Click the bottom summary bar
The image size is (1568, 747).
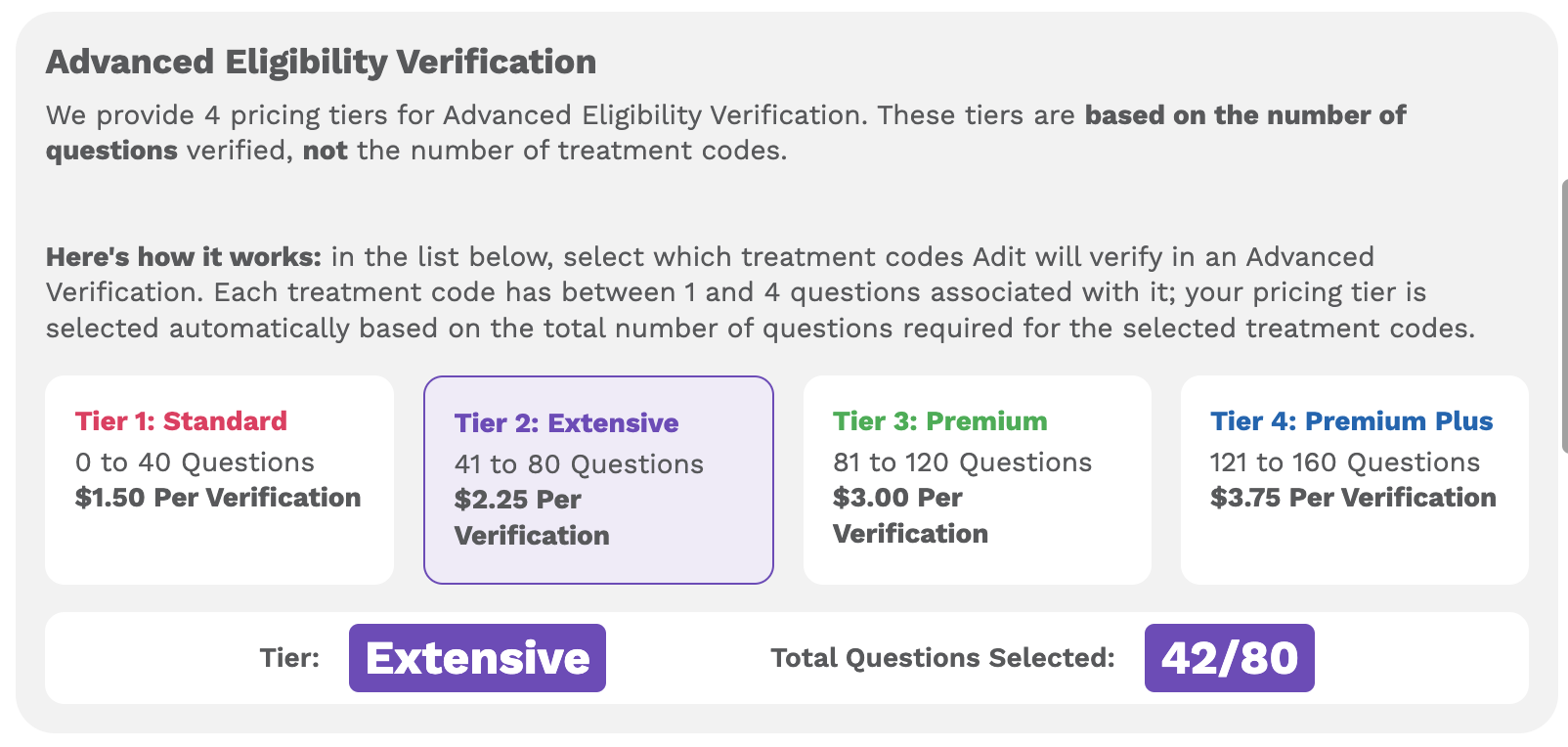click(x=784, y=658)
